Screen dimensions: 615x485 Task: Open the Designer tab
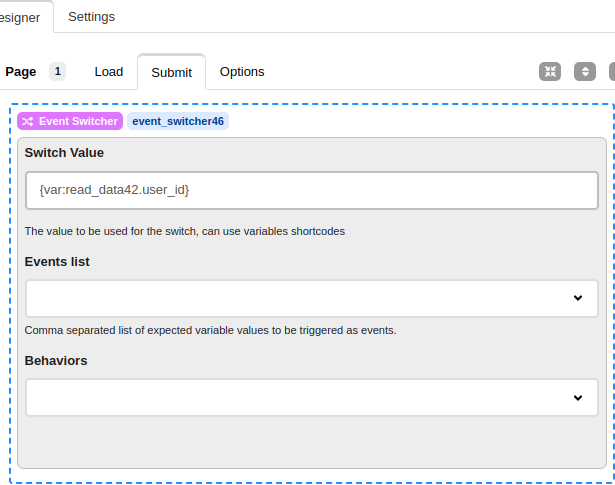[20, 17]
